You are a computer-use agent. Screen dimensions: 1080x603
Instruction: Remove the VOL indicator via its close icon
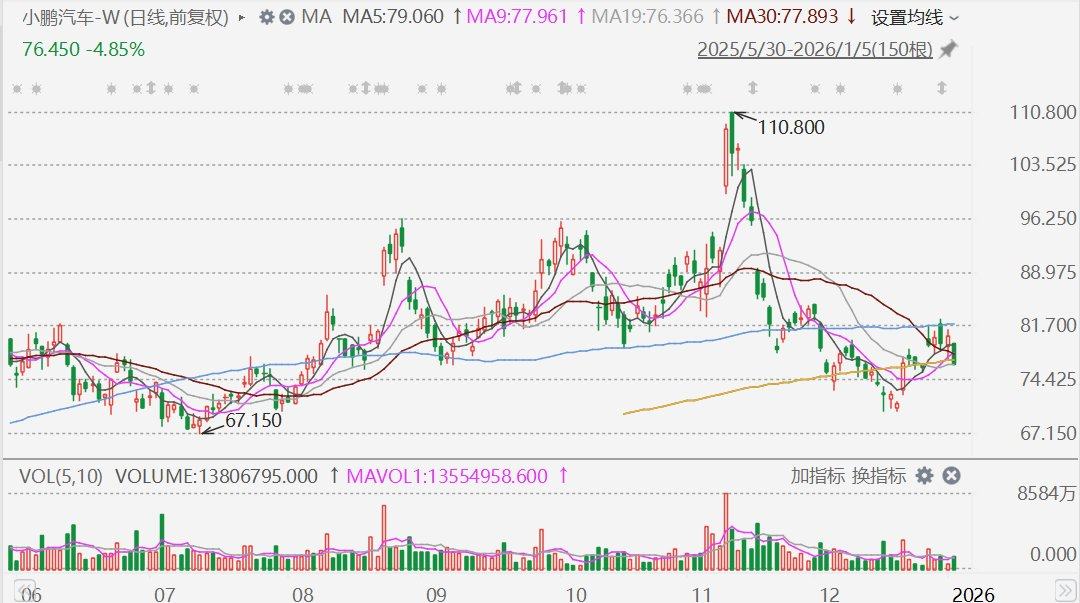point(950,477)
